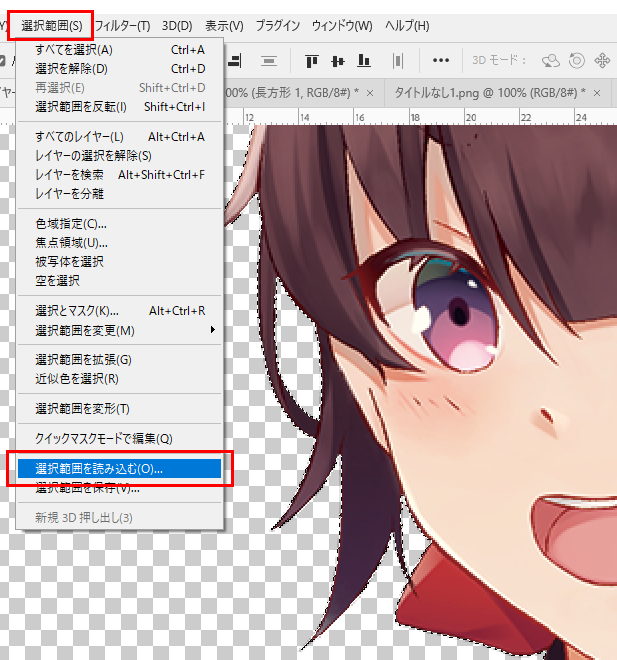Open the フィルター(T) menu

[x=122, y=26]
